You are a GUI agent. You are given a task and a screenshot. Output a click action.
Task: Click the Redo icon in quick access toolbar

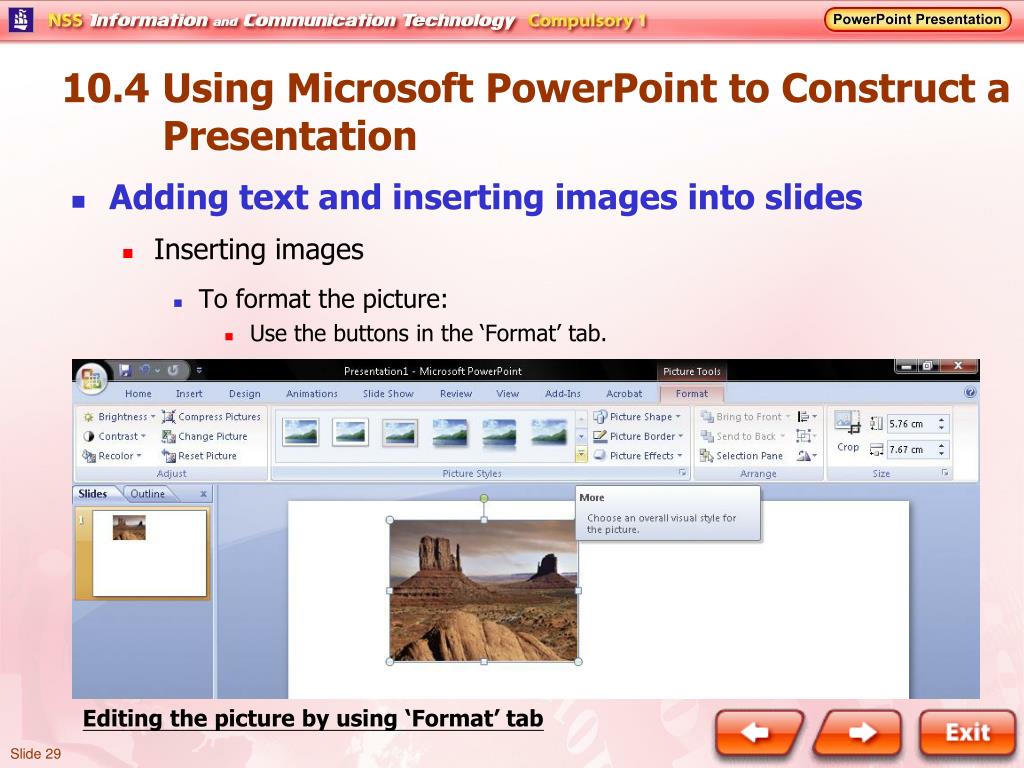pos(173,370)
